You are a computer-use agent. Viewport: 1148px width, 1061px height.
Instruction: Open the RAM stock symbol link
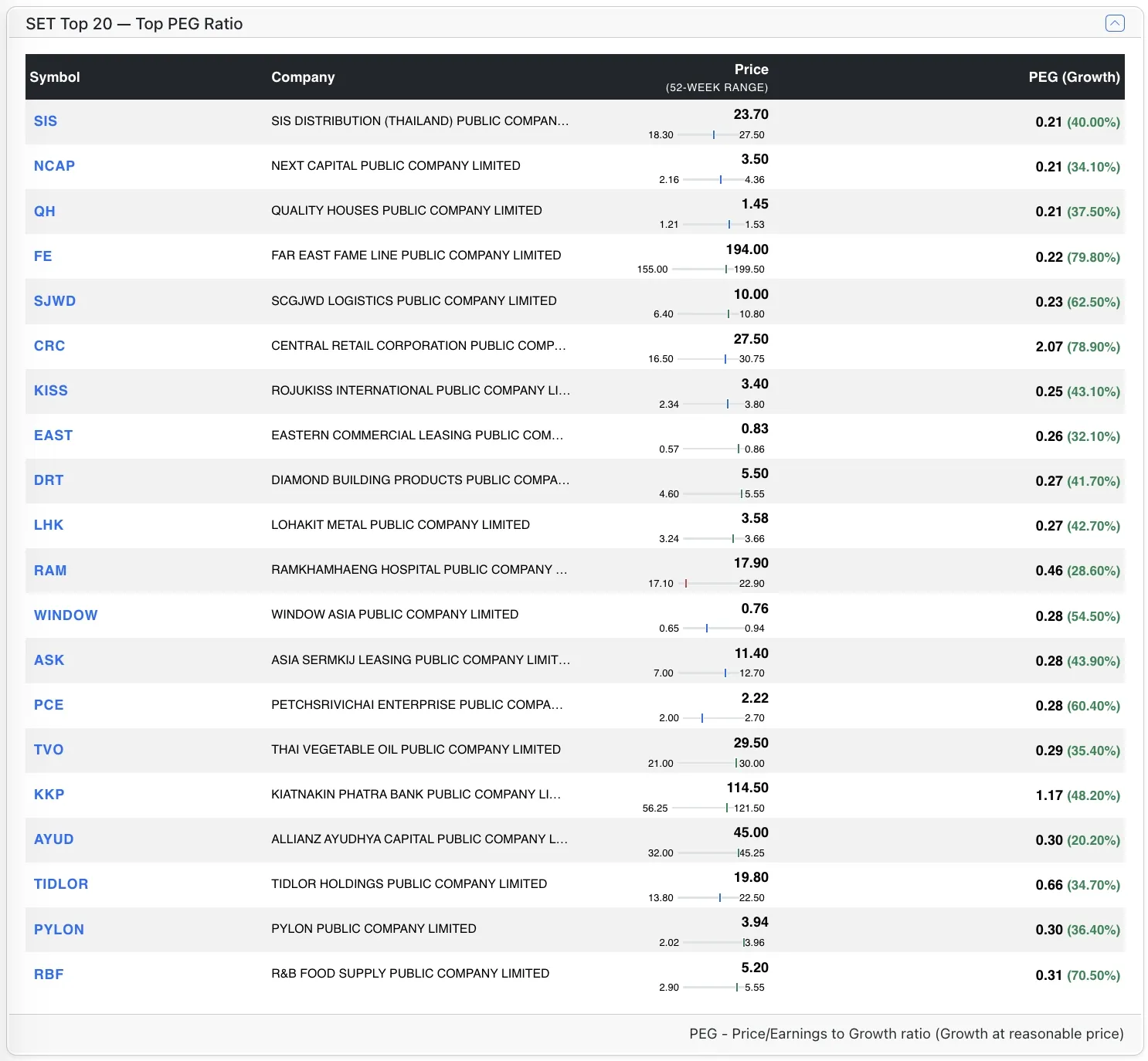tap(50, 570)
